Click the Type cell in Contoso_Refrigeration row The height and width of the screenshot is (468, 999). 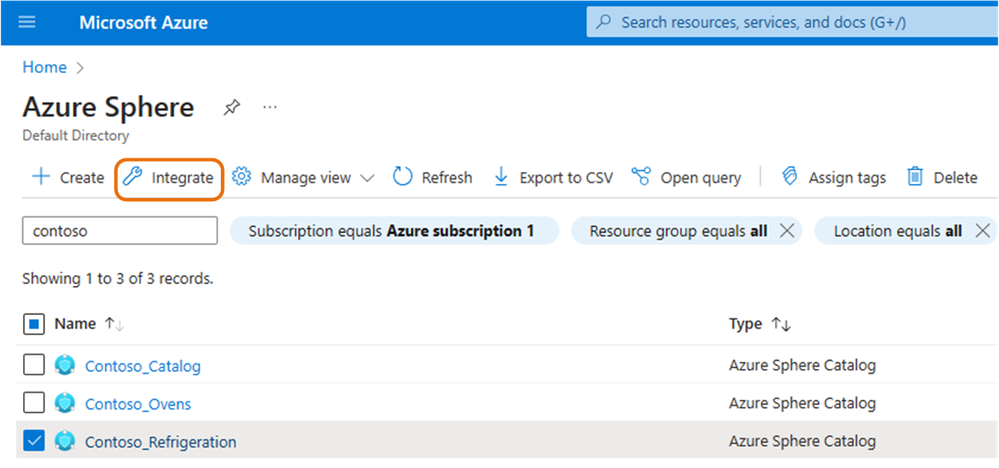pyautogui.click(x=802, y=441)
